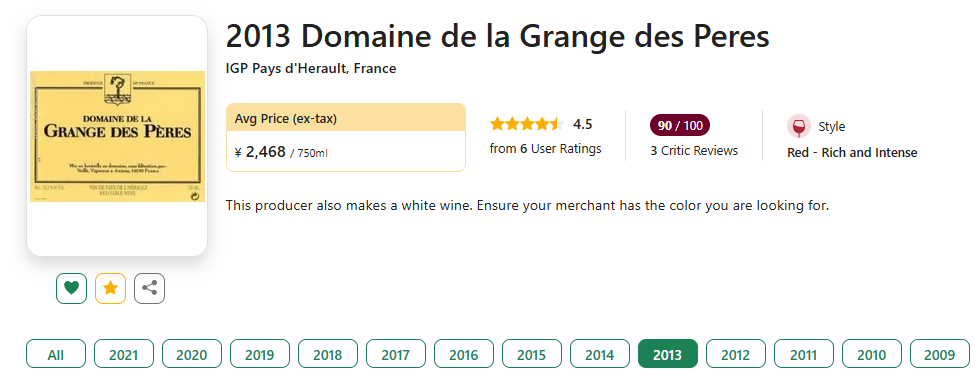Click the 'from 6 User Ratings' link
Screen dimensions: 975x379
click(545, 148)
